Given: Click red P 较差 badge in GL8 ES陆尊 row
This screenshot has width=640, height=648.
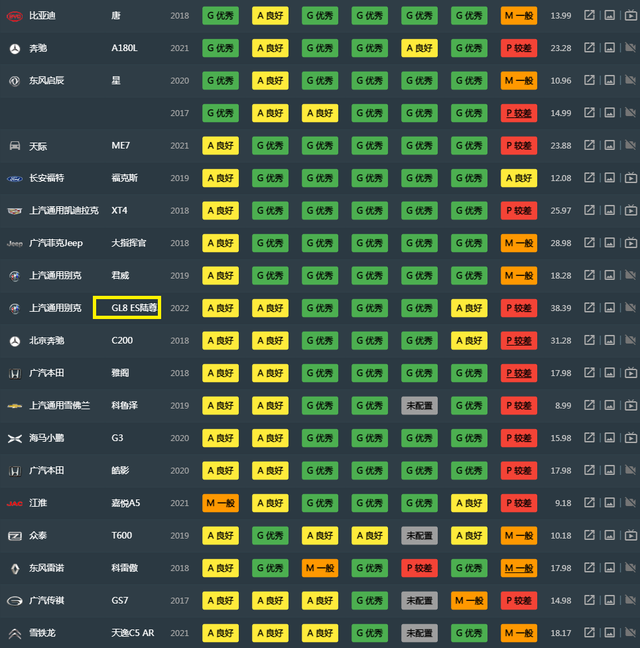Looking at the screenshot, I should click(x=519, y=308).
